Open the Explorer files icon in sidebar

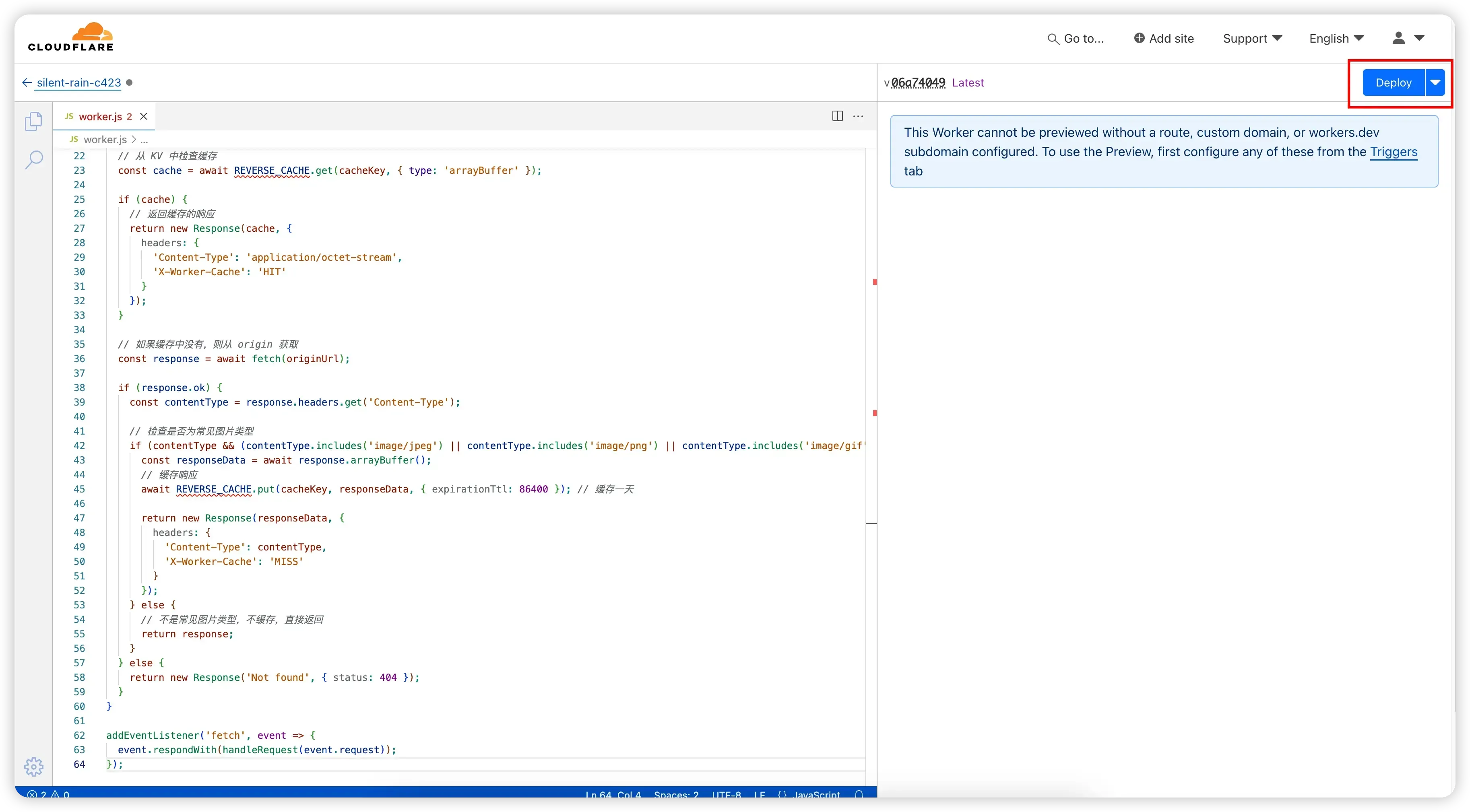pyautogui.click(x=34, y=121)
